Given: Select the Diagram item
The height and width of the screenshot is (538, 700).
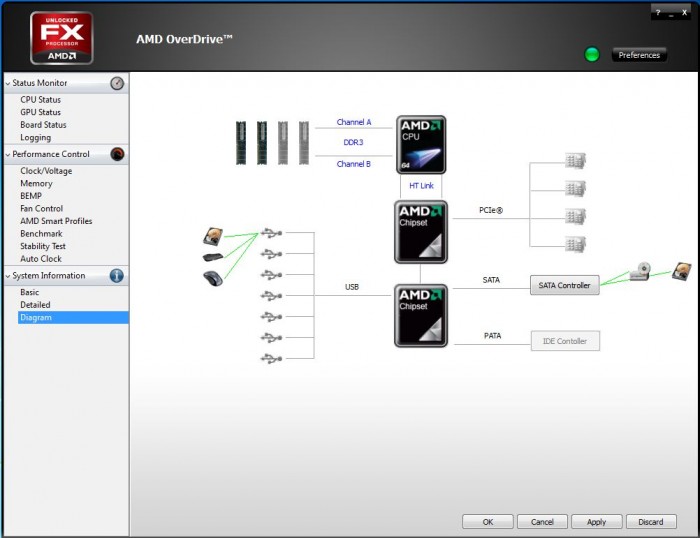Looking at the screenshot, I should click(73, 317).
